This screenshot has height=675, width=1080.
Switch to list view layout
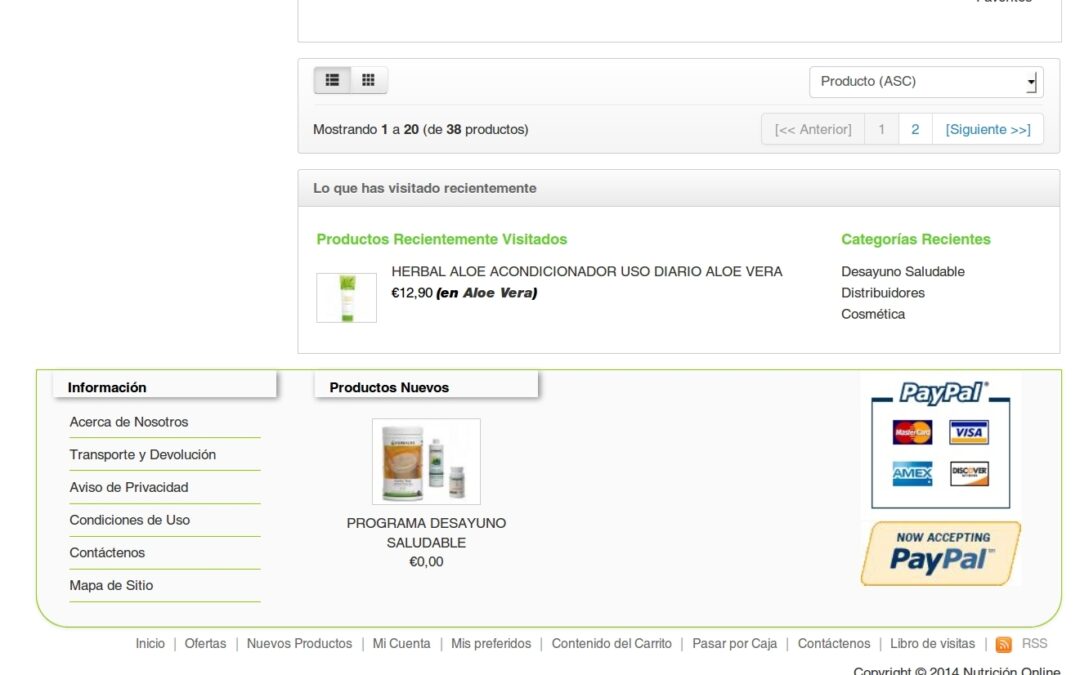point(332,80)
